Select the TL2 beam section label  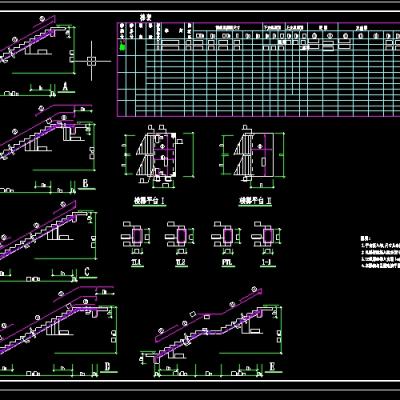tap(181, 263)
